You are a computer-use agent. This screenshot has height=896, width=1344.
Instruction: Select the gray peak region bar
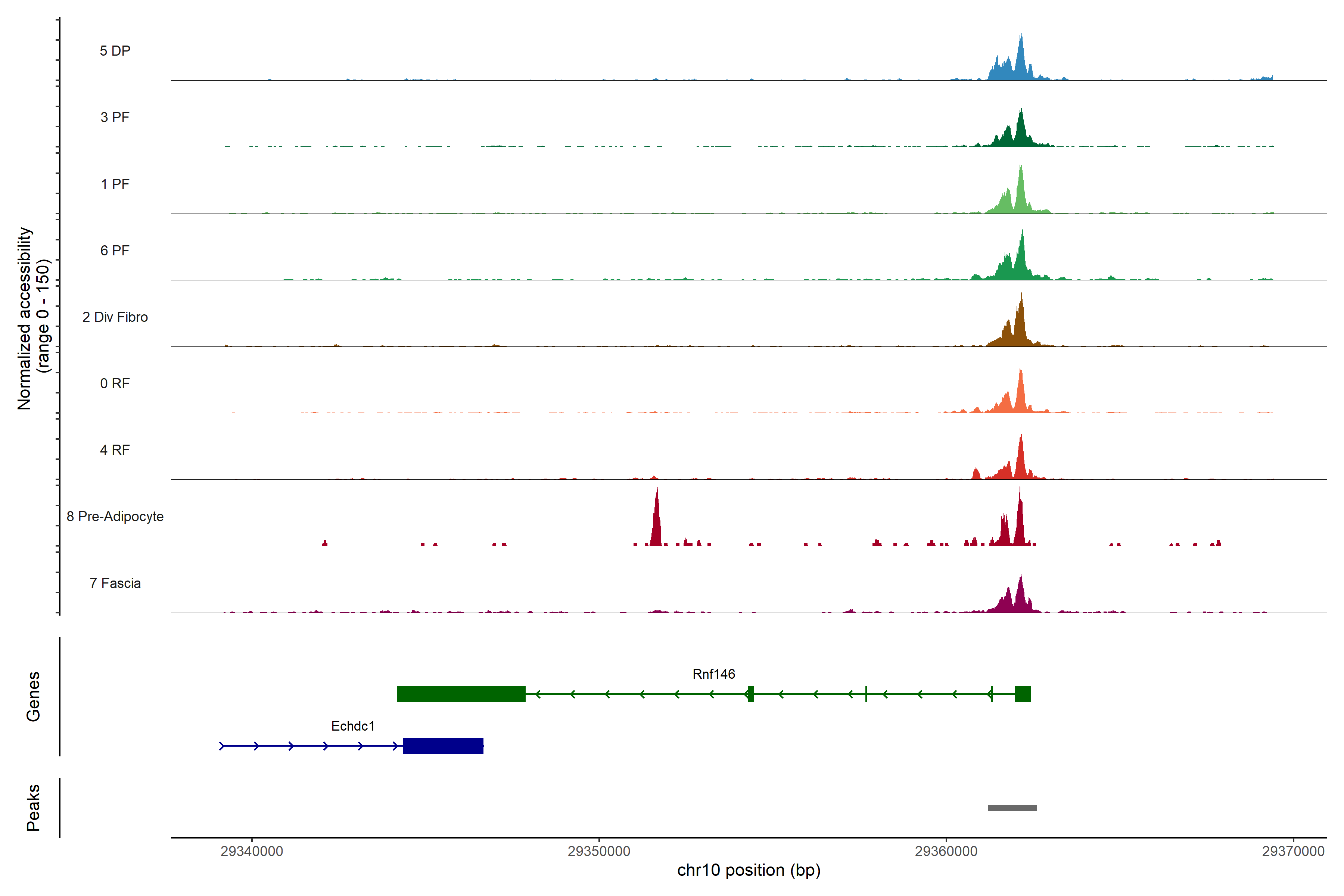1012,808
